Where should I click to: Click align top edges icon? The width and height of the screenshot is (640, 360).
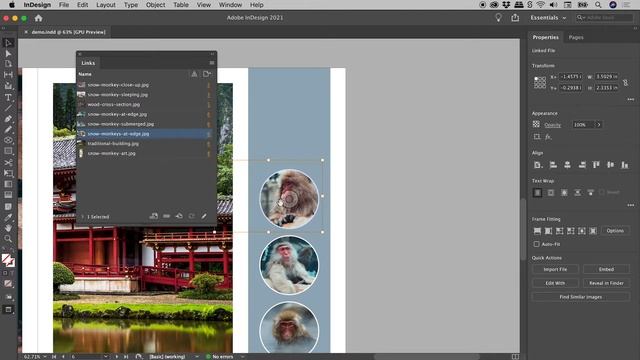click(596, 165)
